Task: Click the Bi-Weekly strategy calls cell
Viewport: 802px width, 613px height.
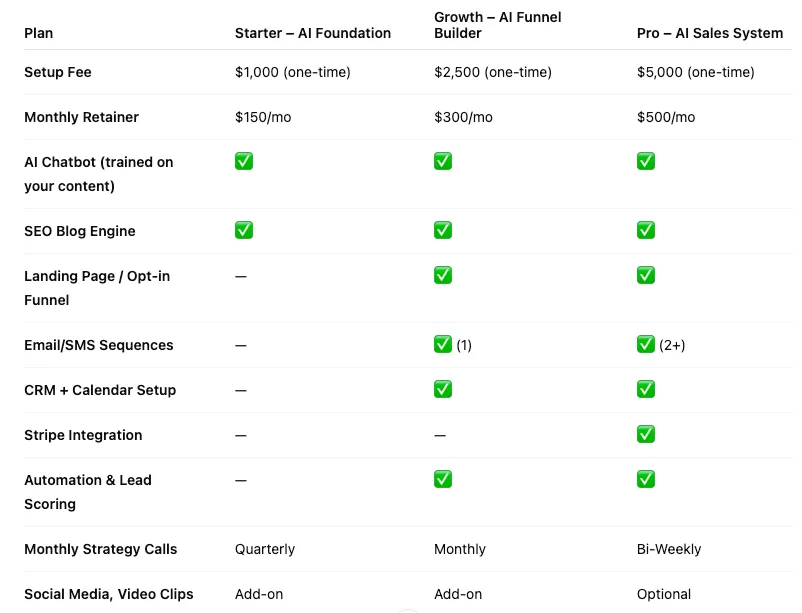Action: click(x=669, y=549)
